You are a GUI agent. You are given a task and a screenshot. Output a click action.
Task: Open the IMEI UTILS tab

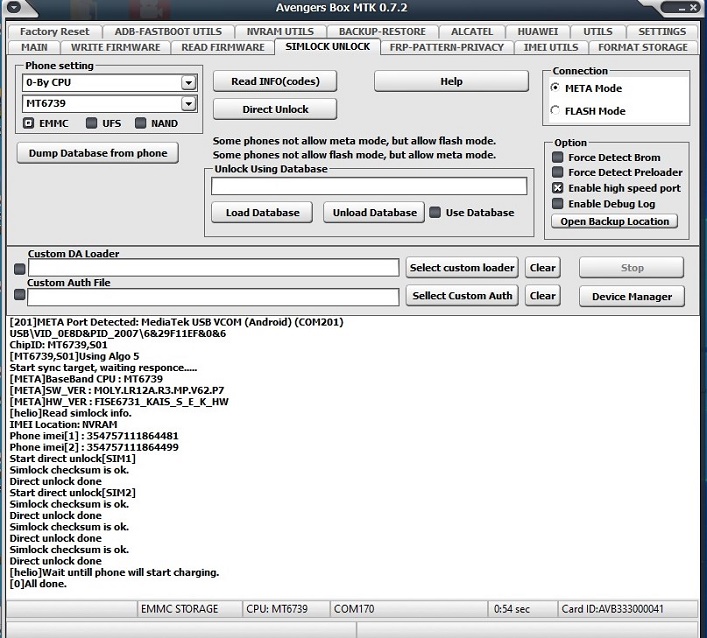coord(551,47)
